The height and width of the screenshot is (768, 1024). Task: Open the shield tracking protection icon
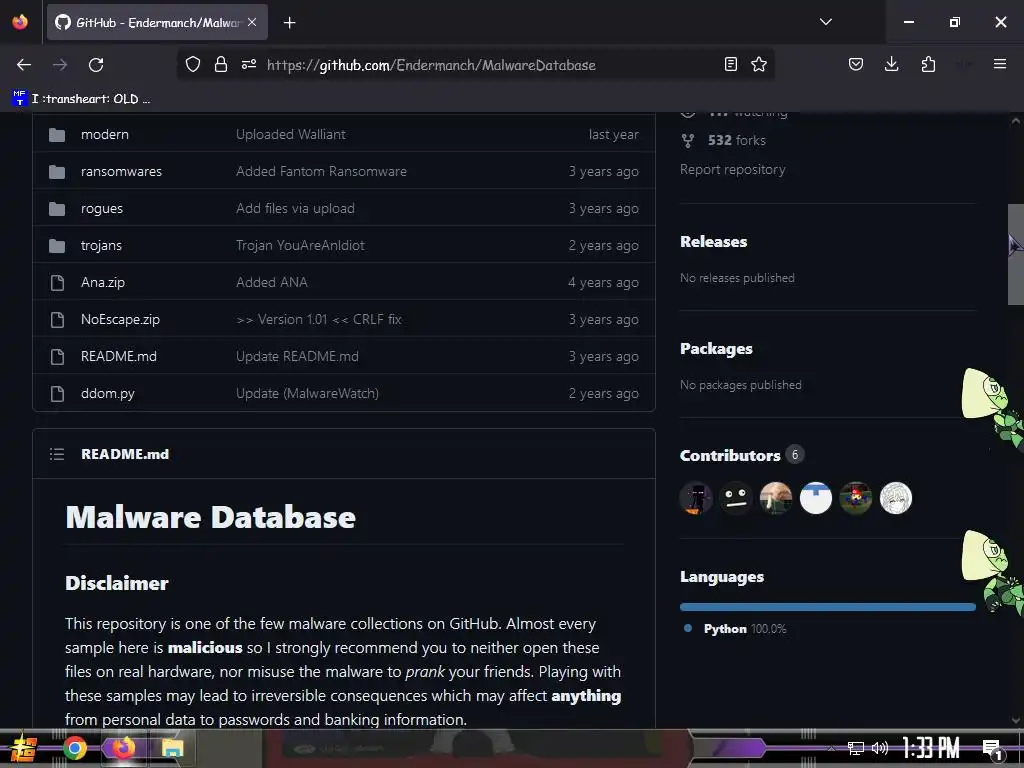click(x=193, y=64)
